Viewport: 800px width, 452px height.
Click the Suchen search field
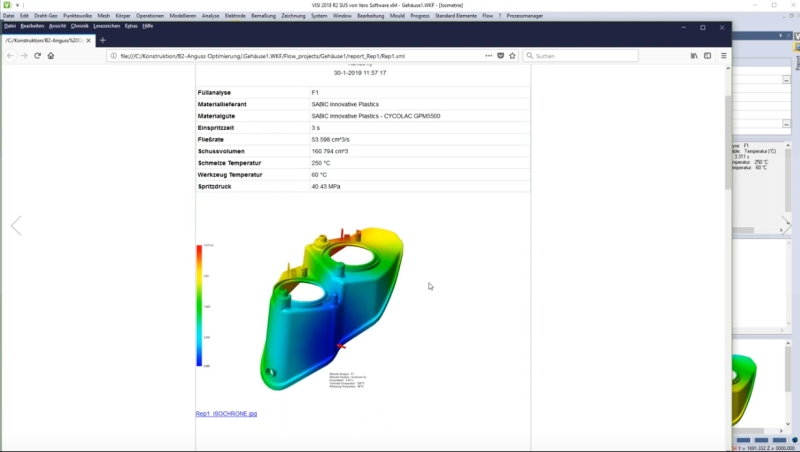[580, 56]
